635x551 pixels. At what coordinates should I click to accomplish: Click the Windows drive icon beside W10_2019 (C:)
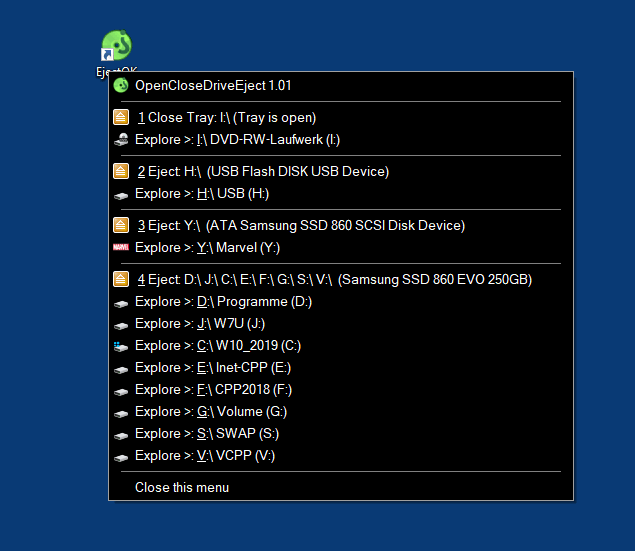tap(121, 345)
